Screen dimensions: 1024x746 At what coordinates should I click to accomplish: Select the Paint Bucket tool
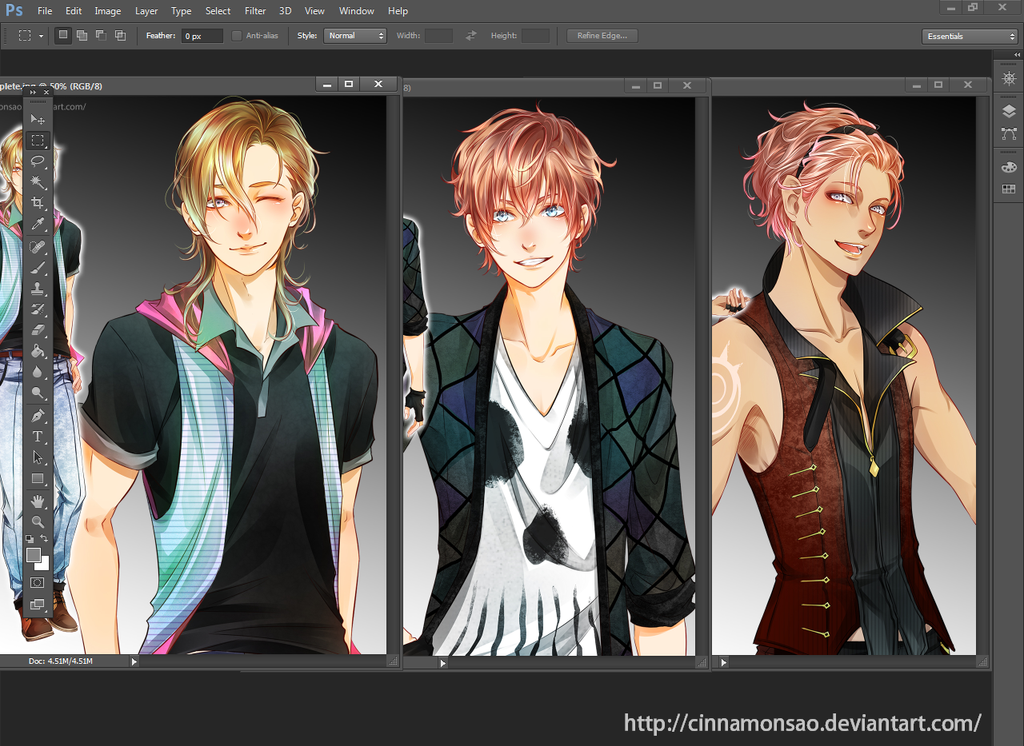click(37, 351)
